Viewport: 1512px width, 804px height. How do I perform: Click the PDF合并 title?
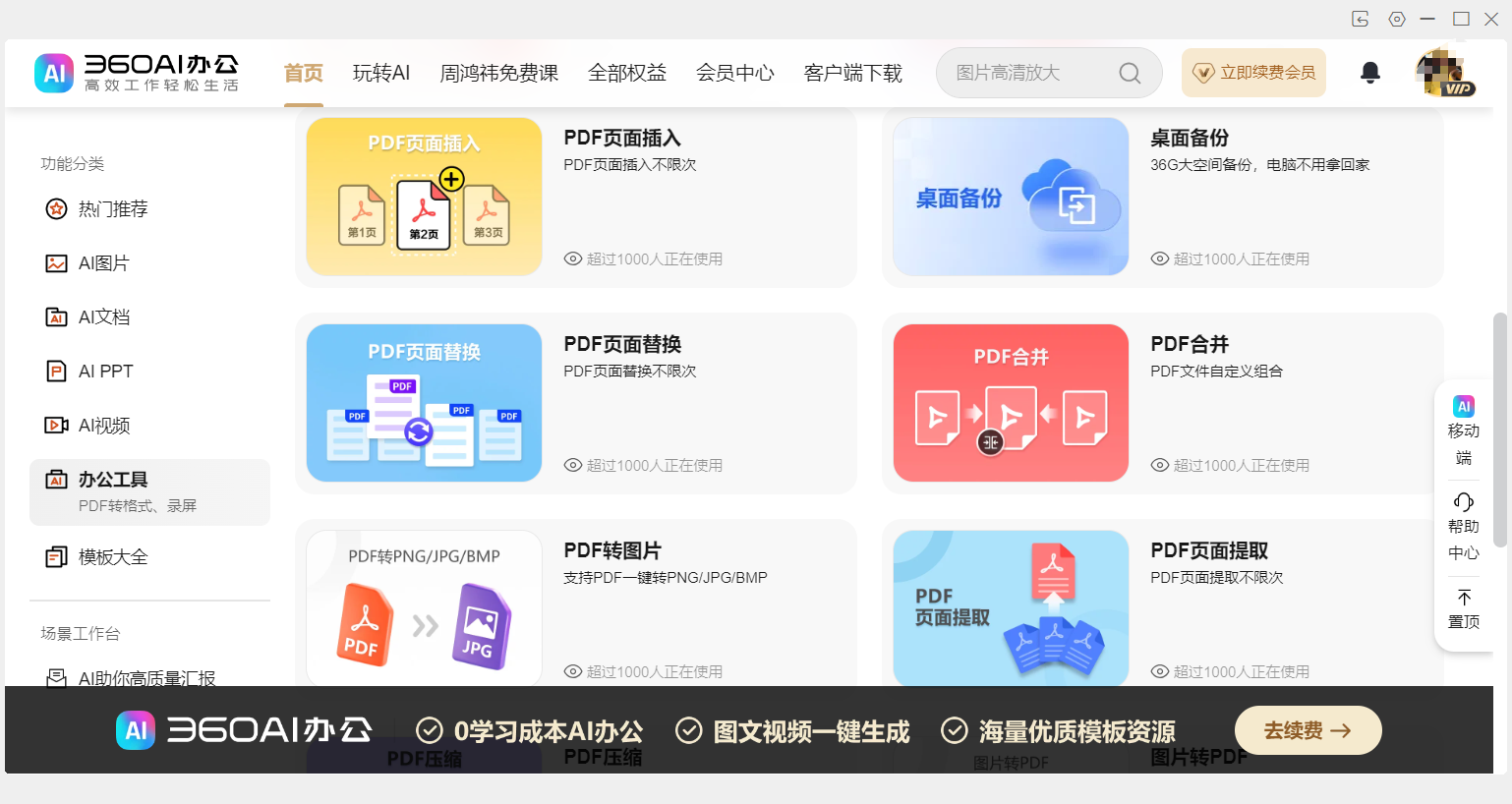tap(1190, 344)
